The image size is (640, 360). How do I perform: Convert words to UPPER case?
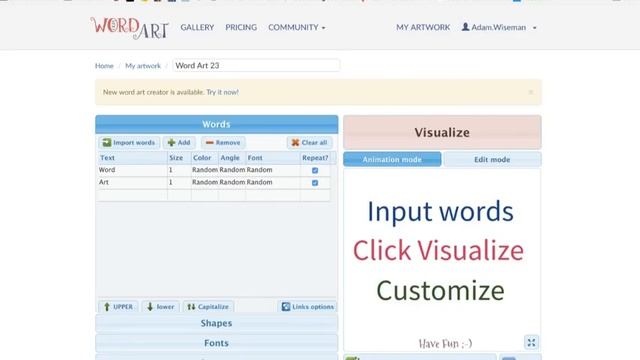click(x=118, y=307)
